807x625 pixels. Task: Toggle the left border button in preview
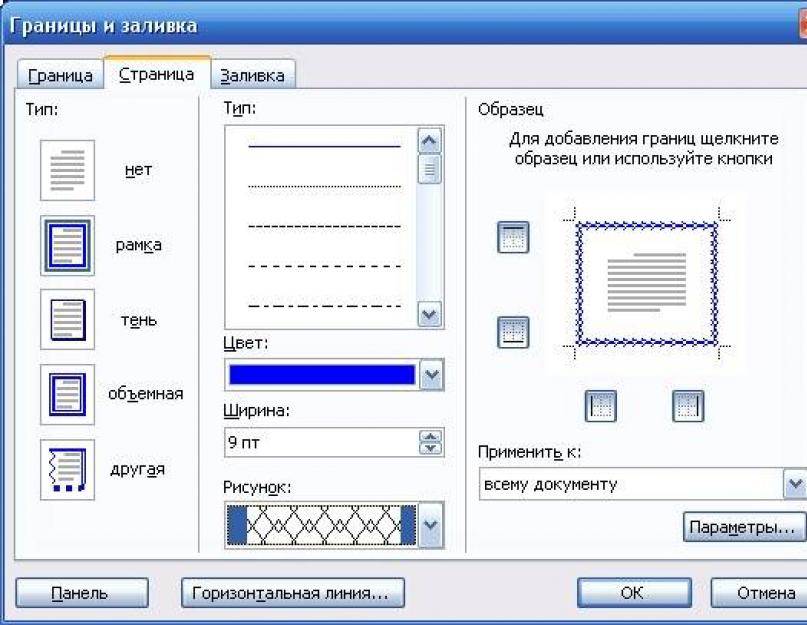coord(601,406)
